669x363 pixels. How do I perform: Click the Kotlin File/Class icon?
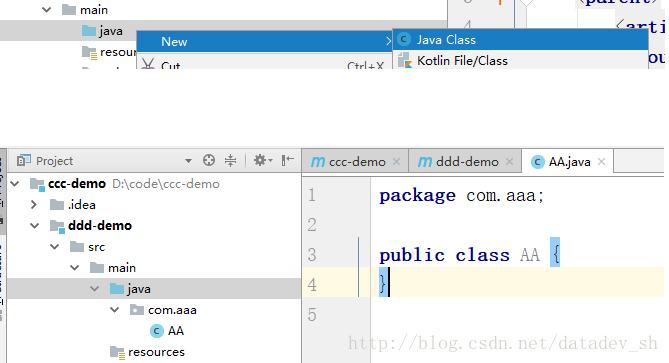[404, 61]
